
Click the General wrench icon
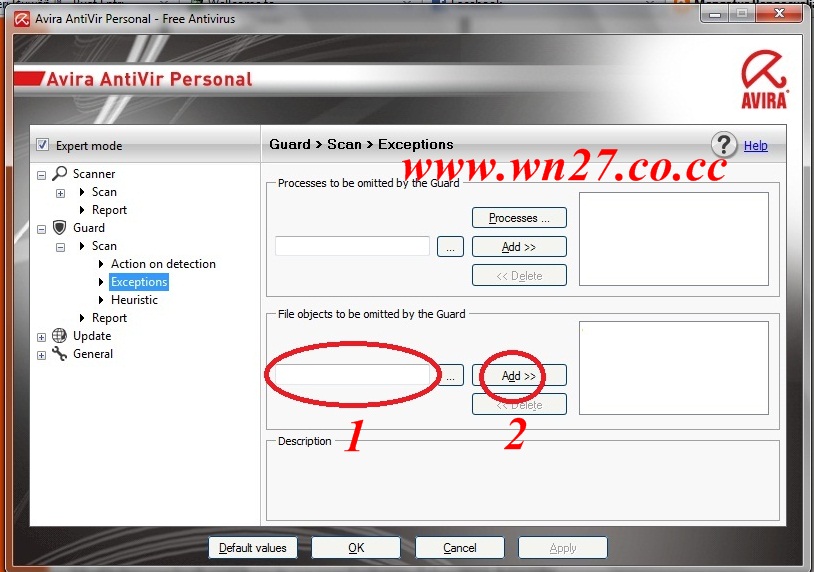point(60,353)
